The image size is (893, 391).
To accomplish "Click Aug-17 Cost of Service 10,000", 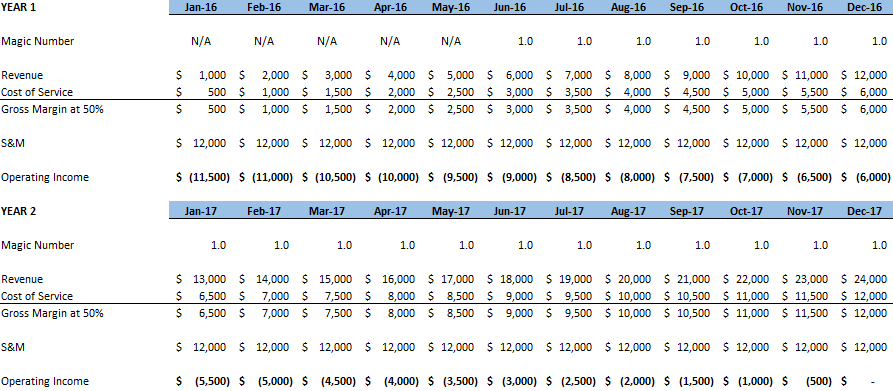I will (634, 297).
